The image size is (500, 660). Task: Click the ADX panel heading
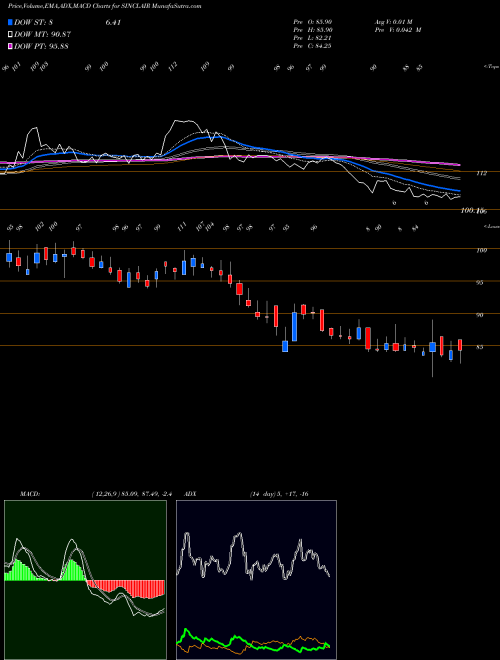coord(191,494)
